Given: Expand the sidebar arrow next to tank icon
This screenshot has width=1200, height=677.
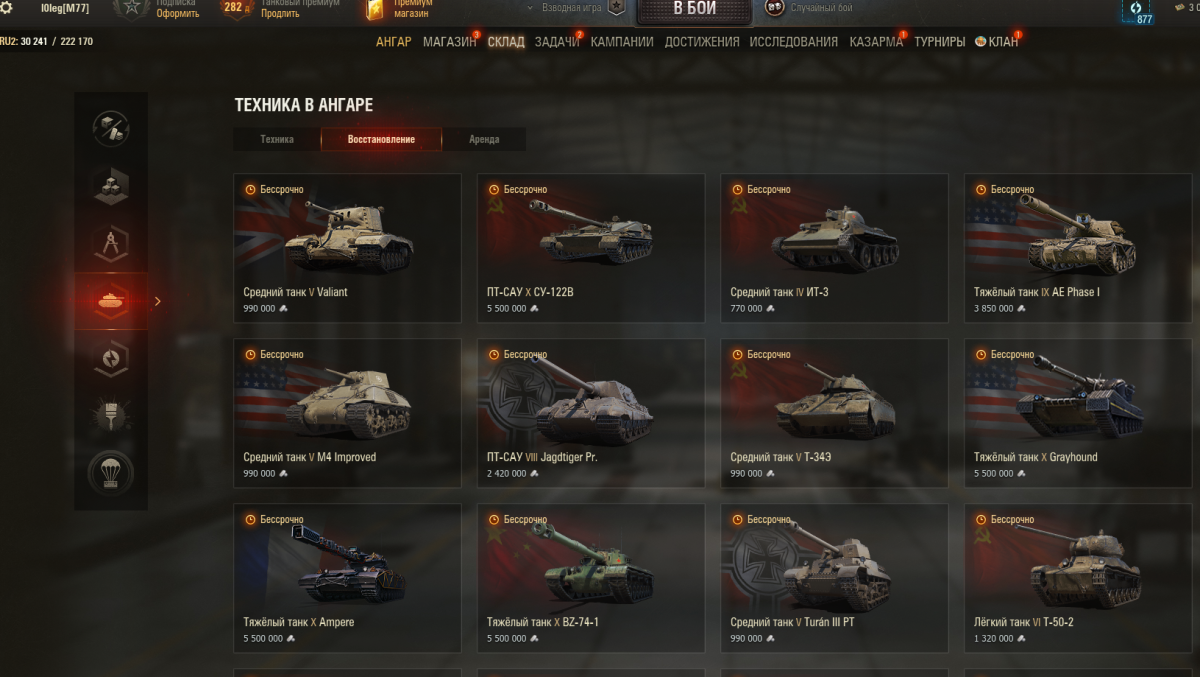Looking at the screenshot, I should pyautogui.click(x=157, y=301).
